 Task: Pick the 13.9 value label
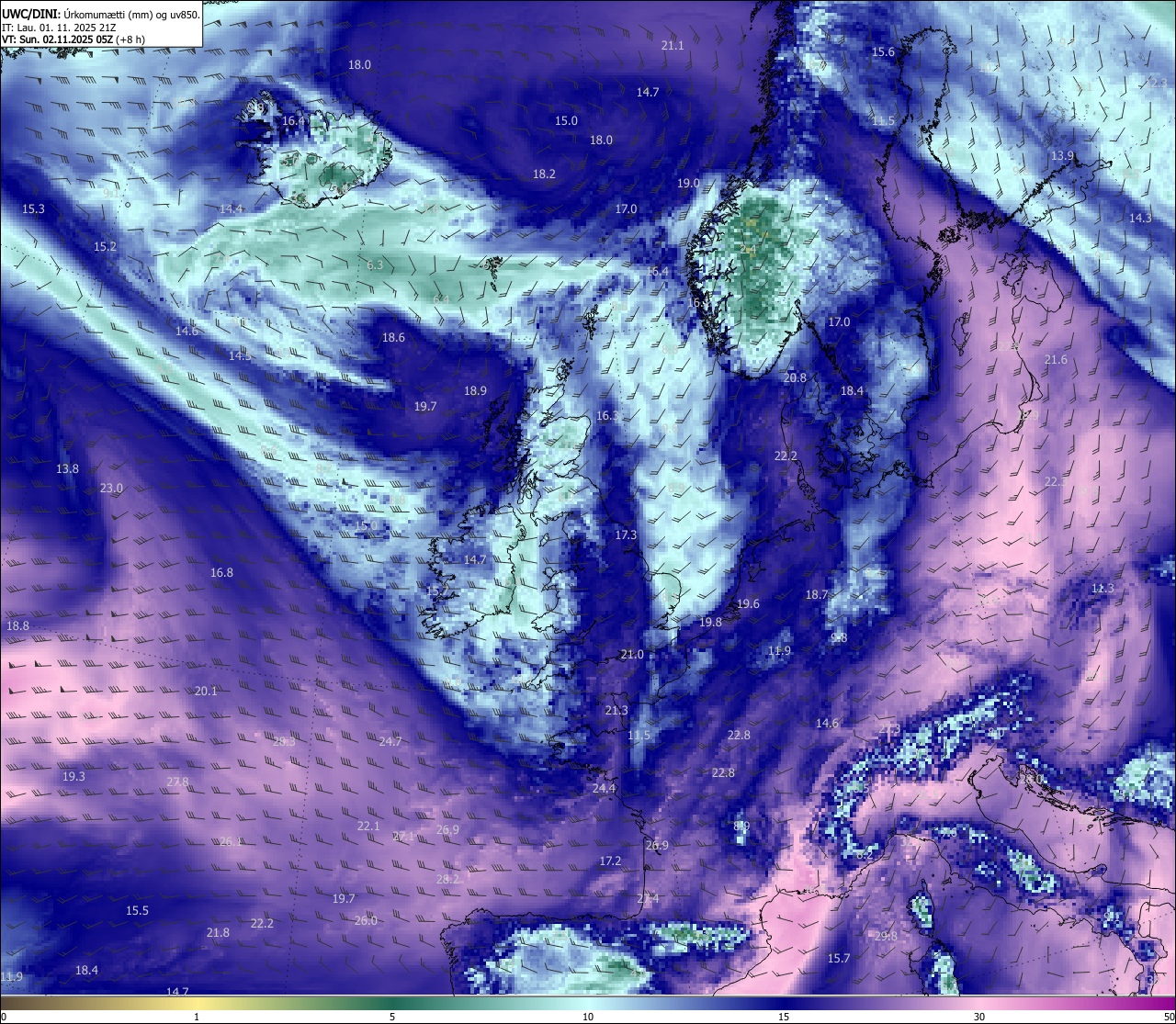click(1062, 155)
